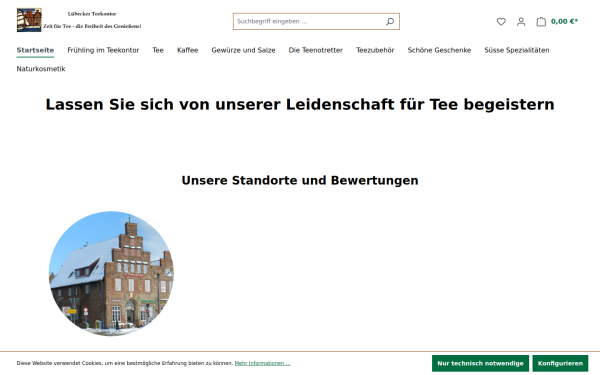Open the Mehr Informationen cookie link
This screenshot has width=600, height=375.
pyautogui.click(x=262, y=363)
